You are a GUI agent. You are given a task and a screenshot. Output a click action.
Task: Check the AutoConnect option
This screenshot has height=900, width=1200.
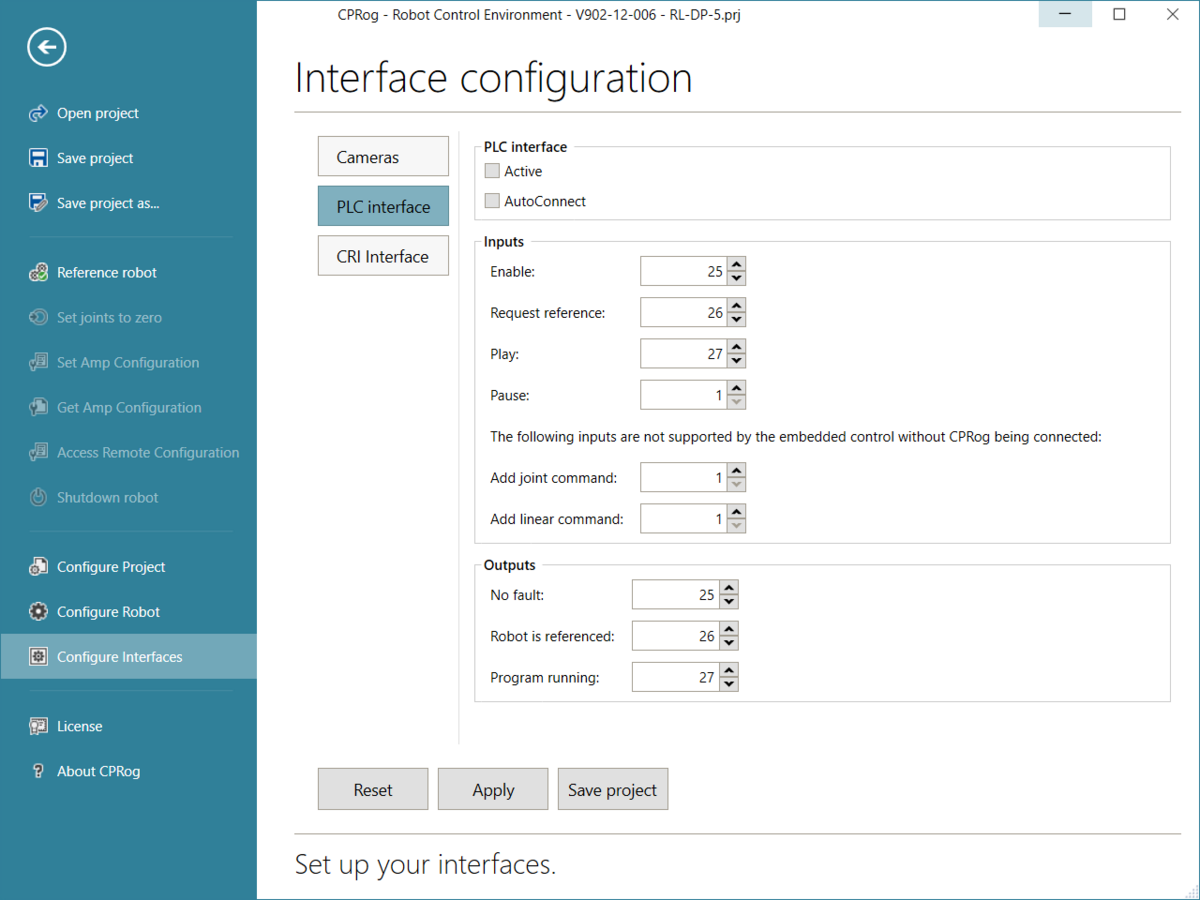pos(491,201)
